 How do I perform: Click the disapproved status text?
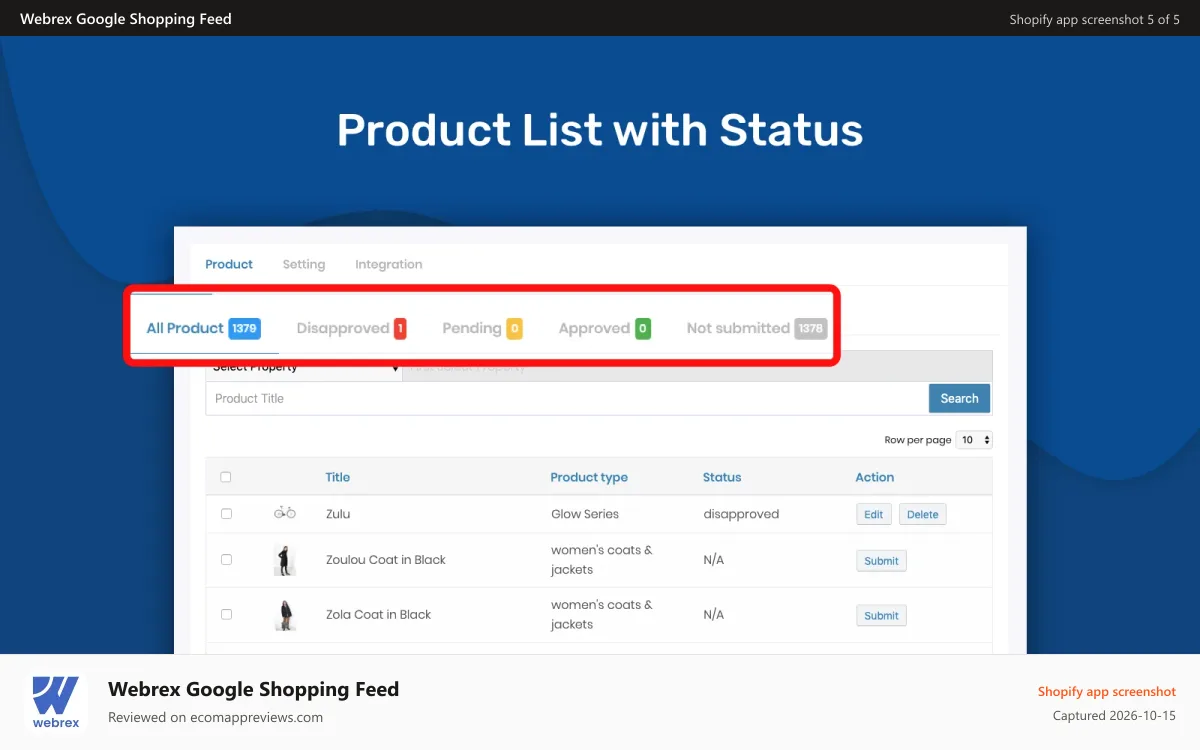[x=741, y=514]
